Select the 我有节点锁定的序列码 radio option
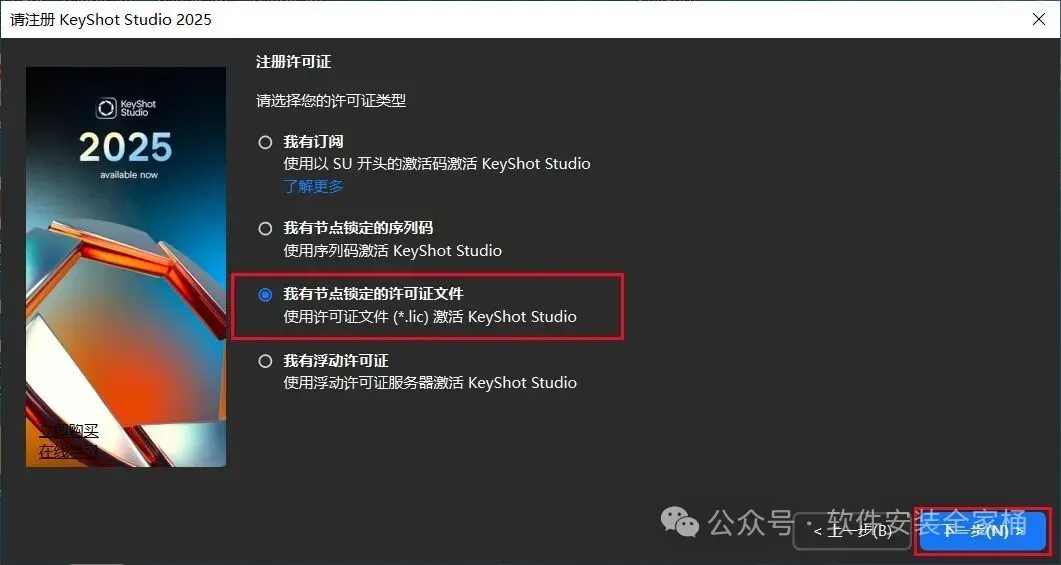The width and height of the screenshot is (1061, 565). (x=265, y=229)
